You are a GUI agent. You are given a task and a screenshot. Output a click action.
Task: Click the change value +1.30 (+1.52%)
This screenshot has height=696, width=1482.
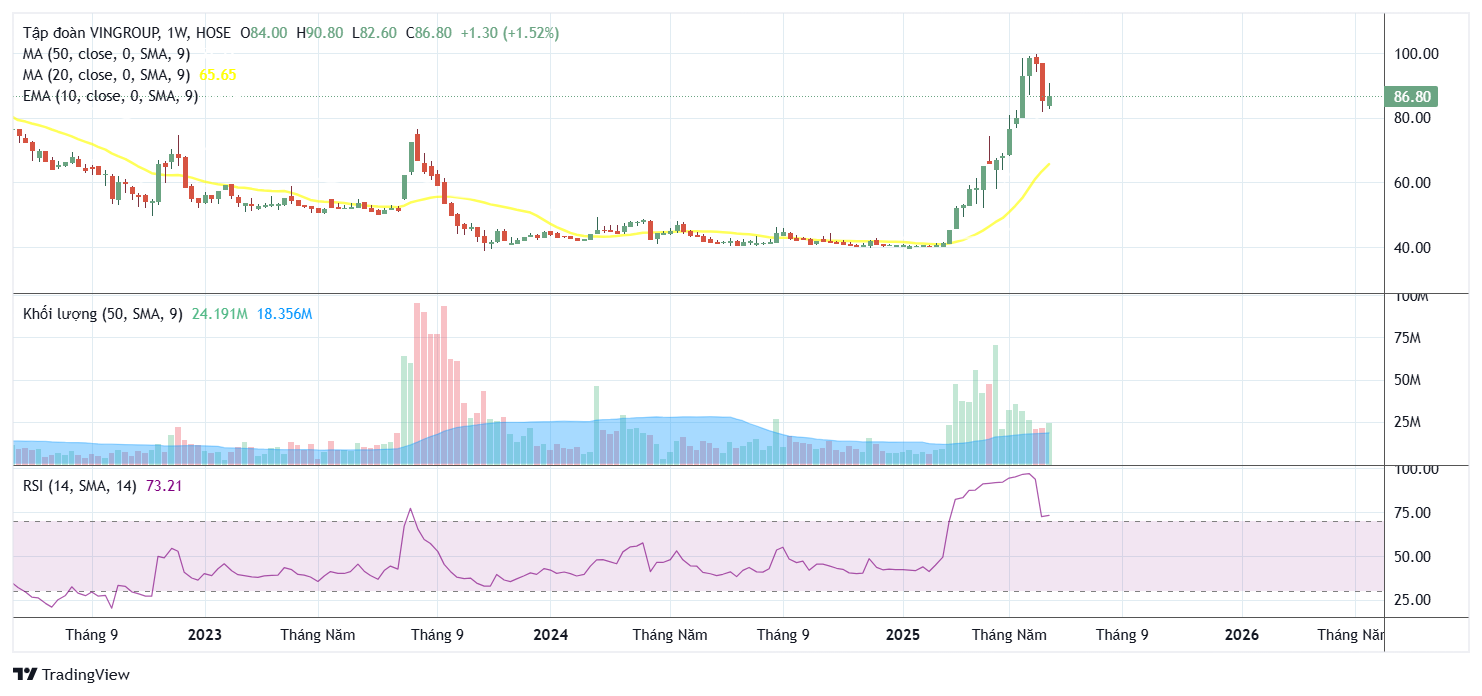510,33
